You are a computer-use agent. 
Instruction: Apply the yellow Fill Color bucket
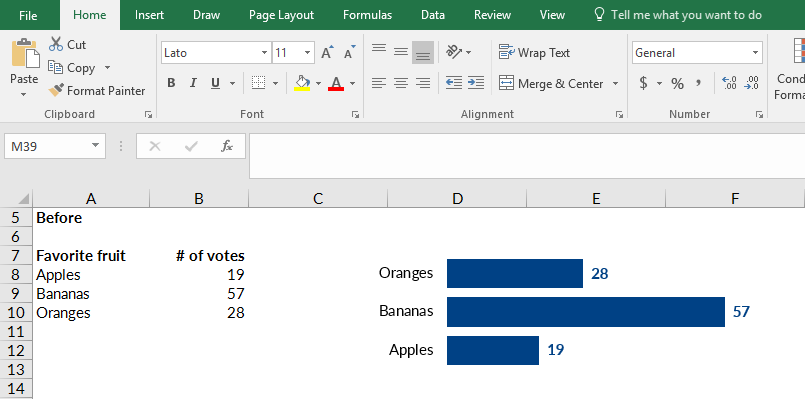(302, 83)
